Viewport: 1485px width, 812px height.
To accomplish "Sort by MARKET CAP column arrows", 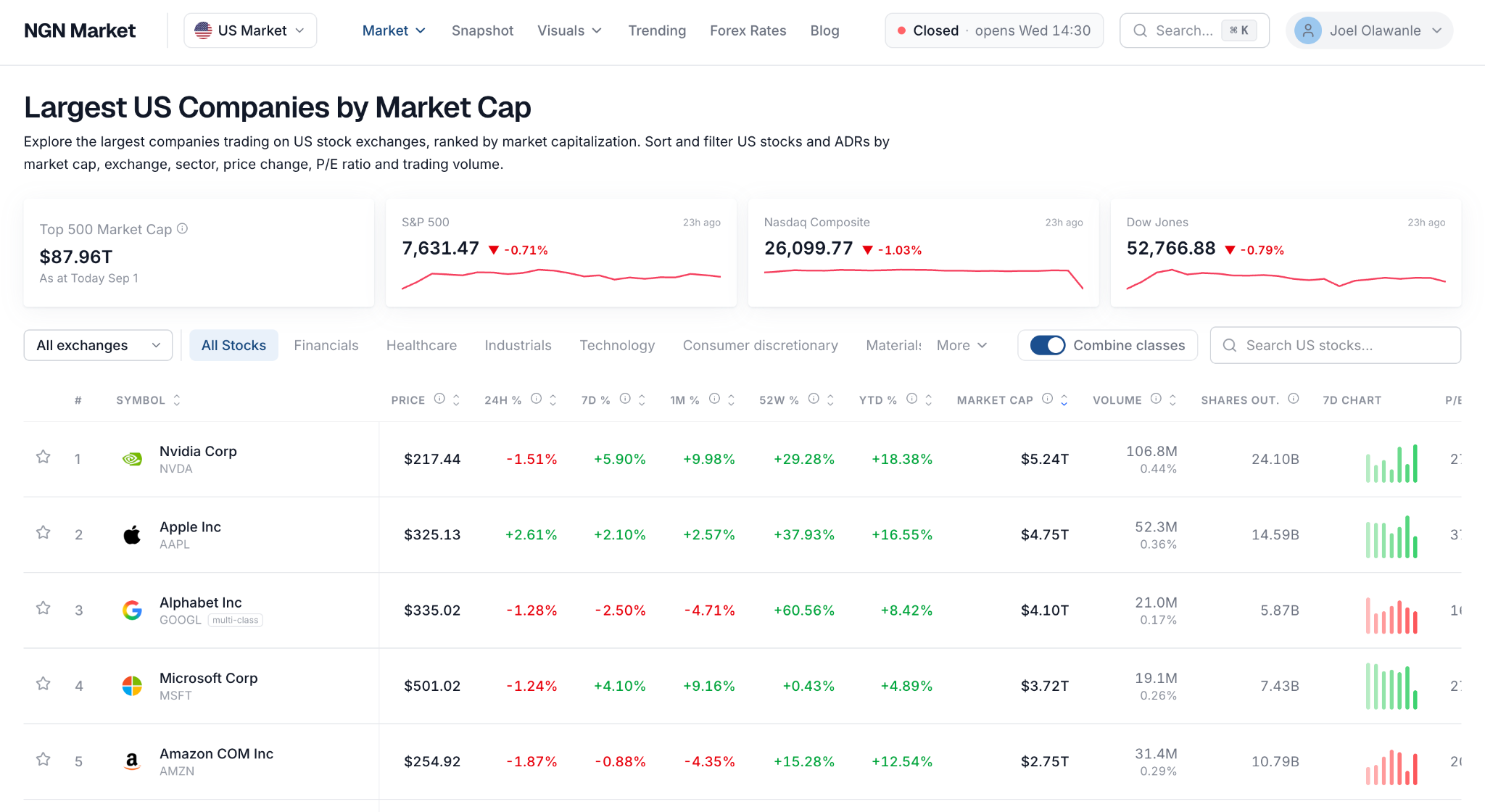I will (1064, 400).
